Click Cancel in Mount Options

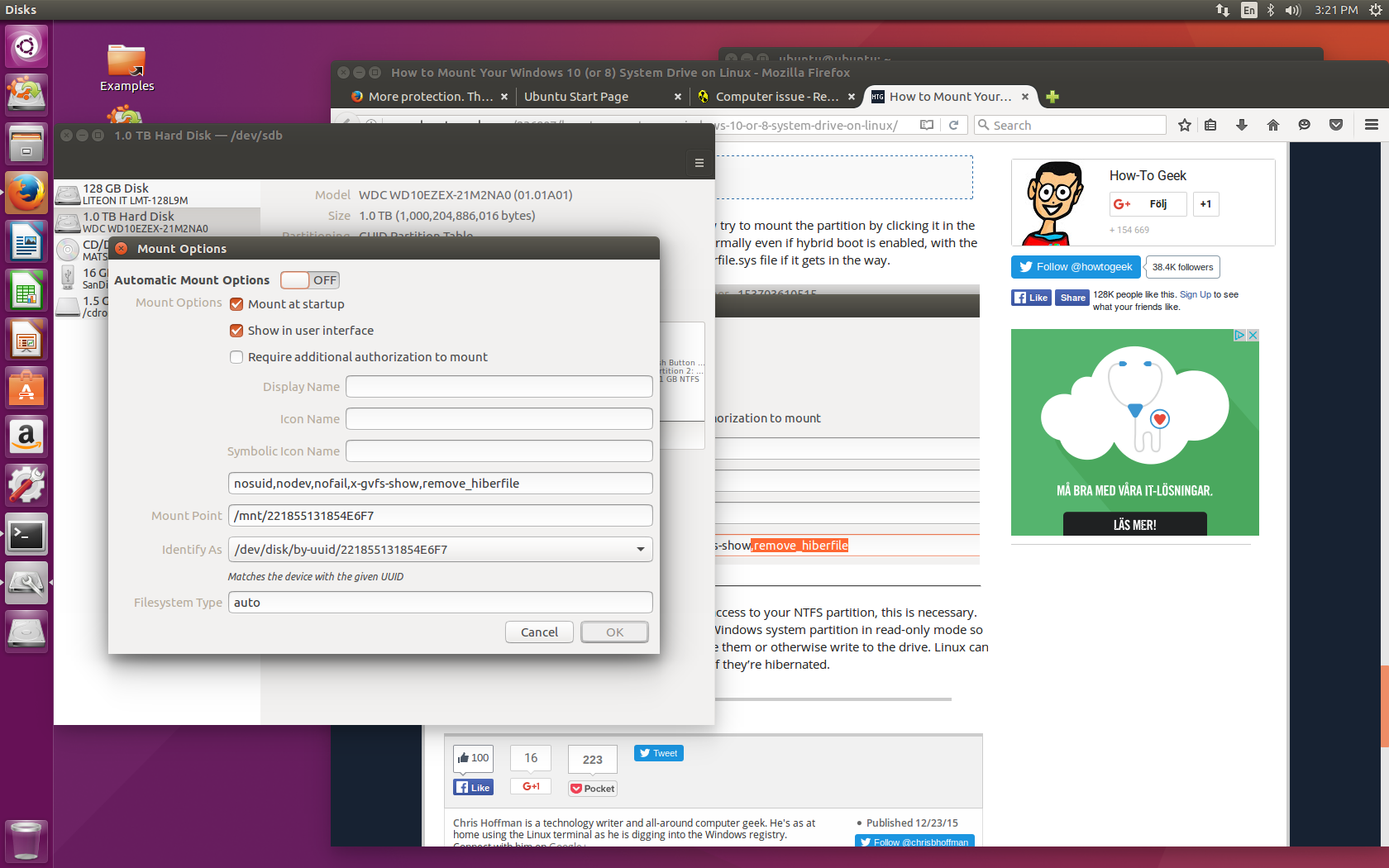[x=539, y=632]
